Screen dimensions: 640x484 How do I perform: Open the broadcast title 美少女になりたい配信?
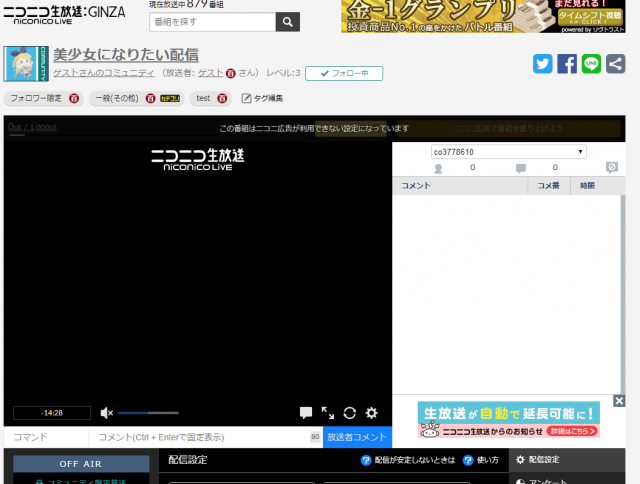pyautogui.click(x=126, y=55)
